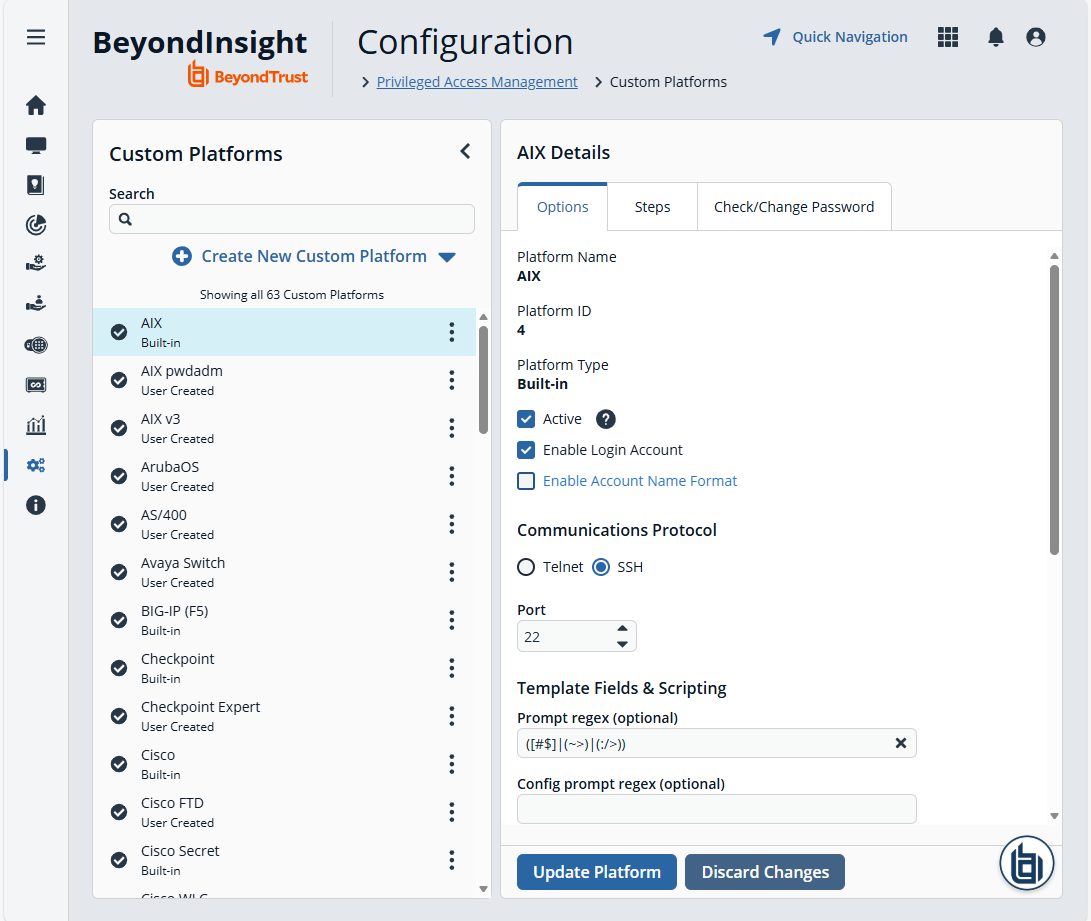
Task: Click the Custom Platforms search field
Action: pos(292,219)
